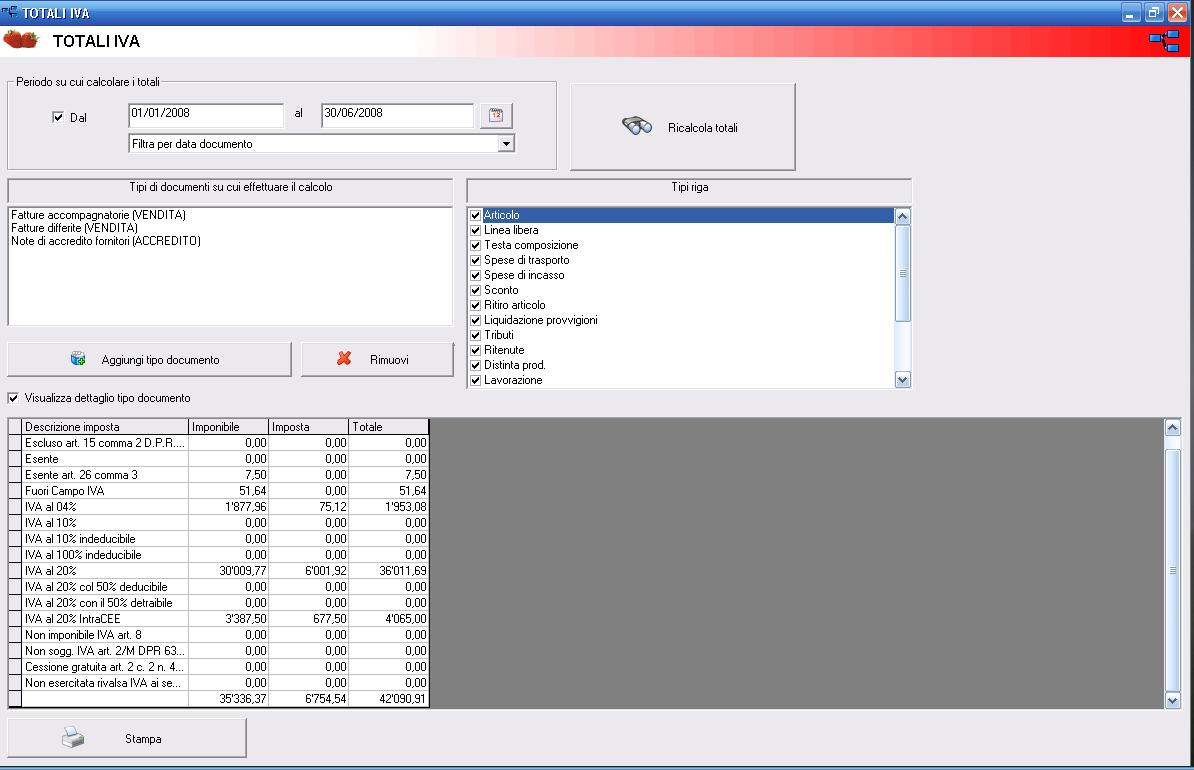This screenshot has width=1194, height=770.
Task: Select the Fuori Campo IVA row
Action: click(x=105, y=490)
